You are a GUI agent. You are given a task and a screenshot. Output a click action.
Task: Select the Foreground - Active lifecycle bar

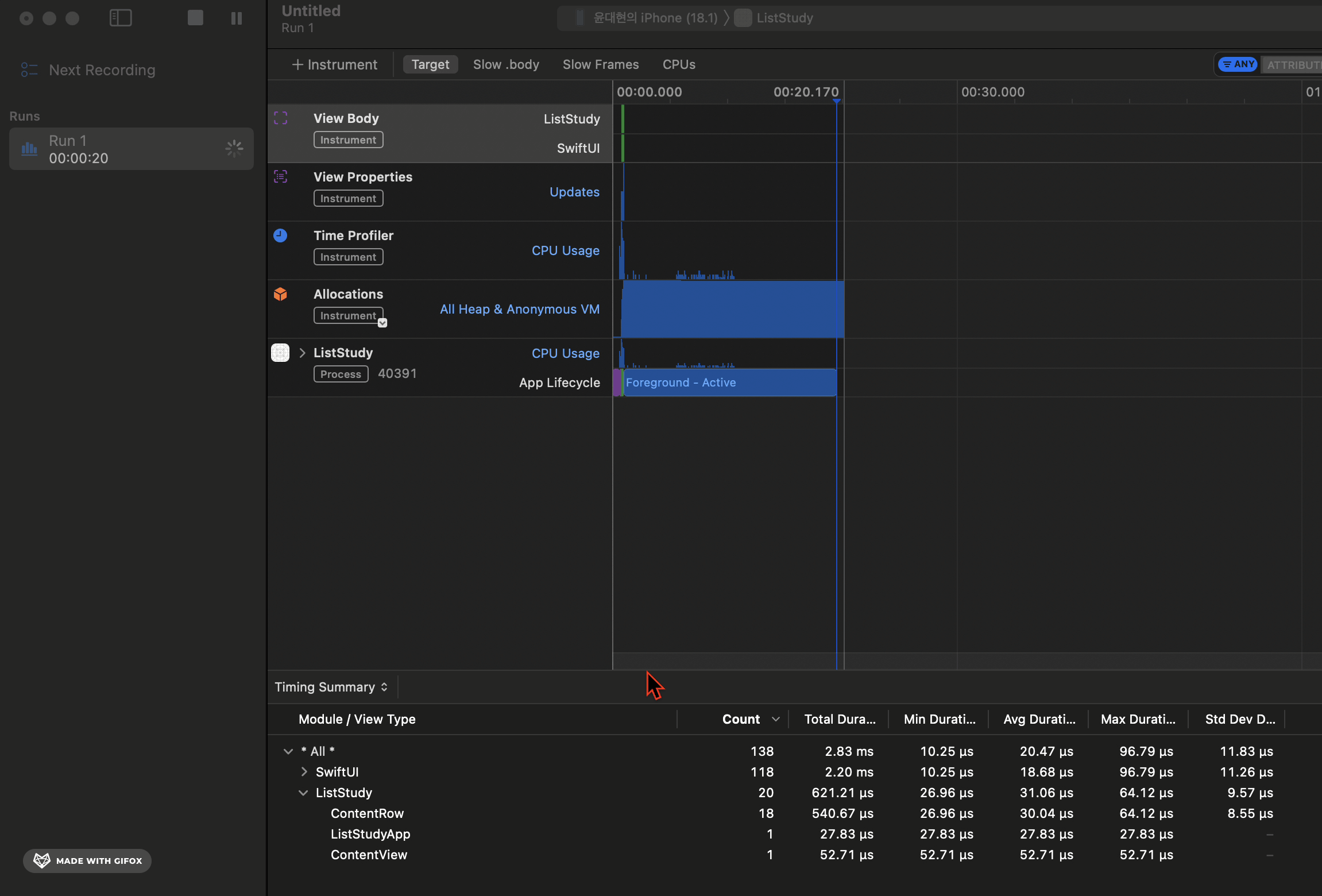pyautogui.click(x=730, y=383)
